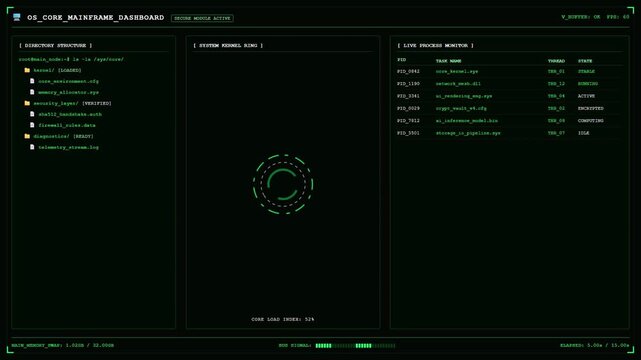This screenshot has height=360, width=641.
Task: Click the PID column header
Action: [x=401, y=60]
